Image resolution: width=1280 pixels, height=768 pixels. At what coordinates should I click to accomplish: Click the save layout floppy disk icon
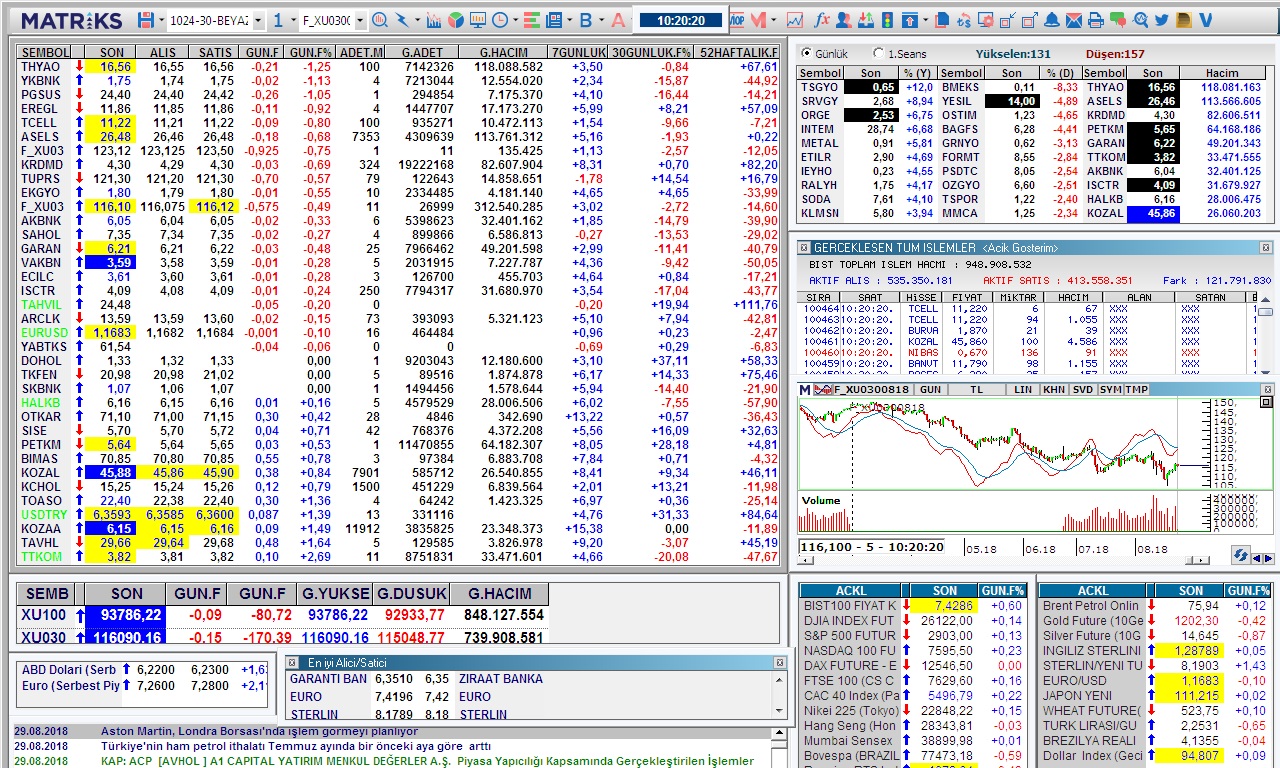point(146,20)
